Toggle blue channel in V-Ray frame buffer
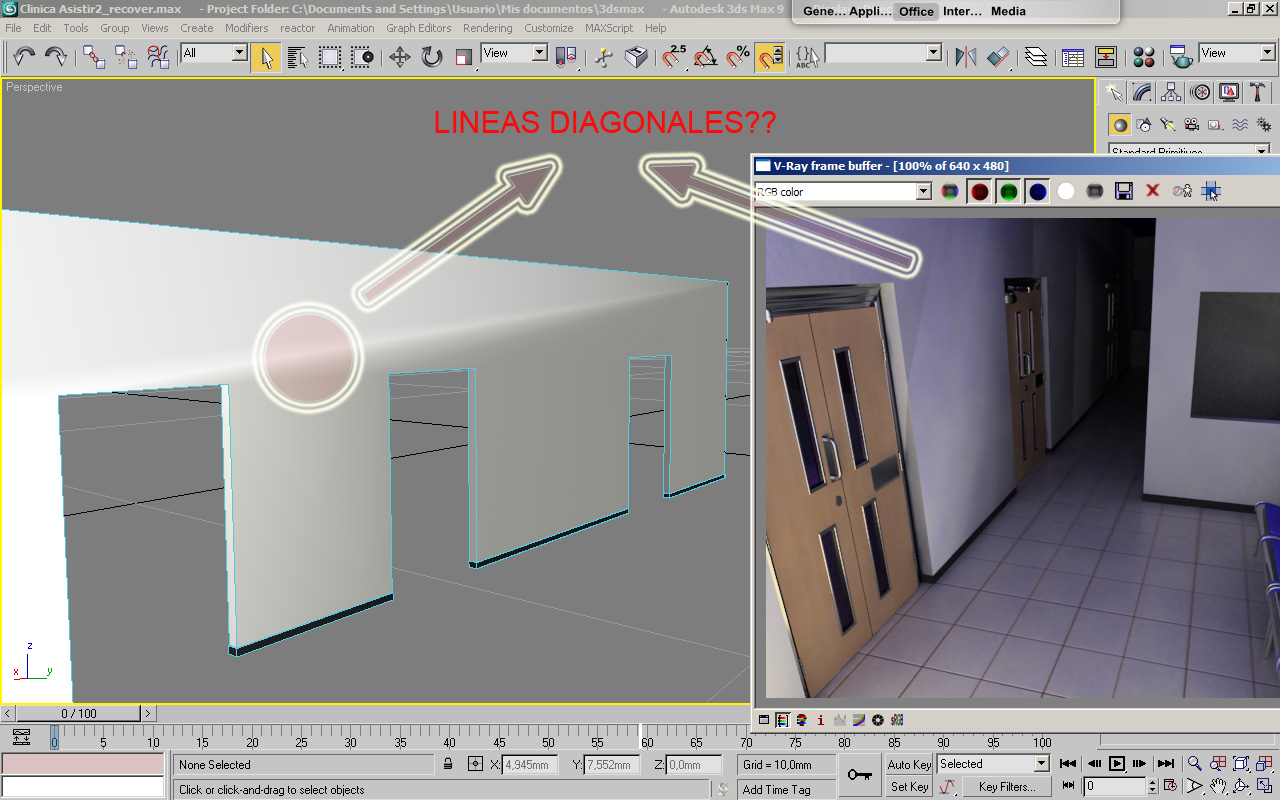This screenshot has height=800, width=1280. 1038,191
